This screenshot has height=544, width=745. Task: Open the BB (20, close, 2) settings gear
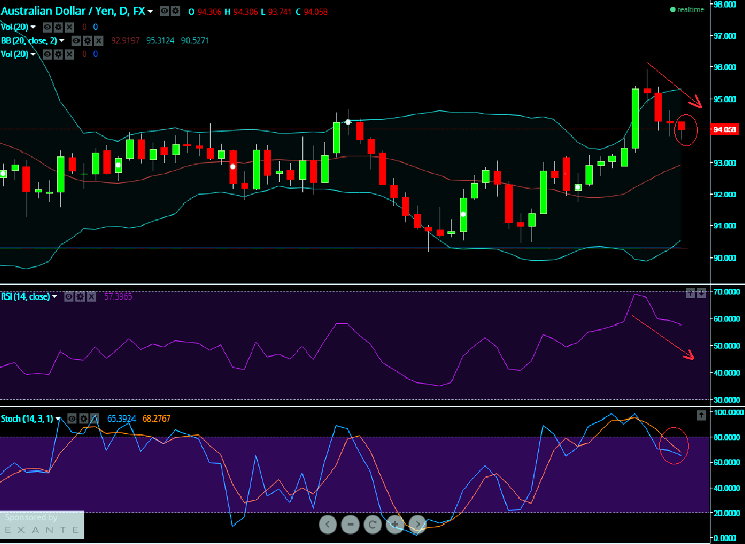(x=87, y=41)
